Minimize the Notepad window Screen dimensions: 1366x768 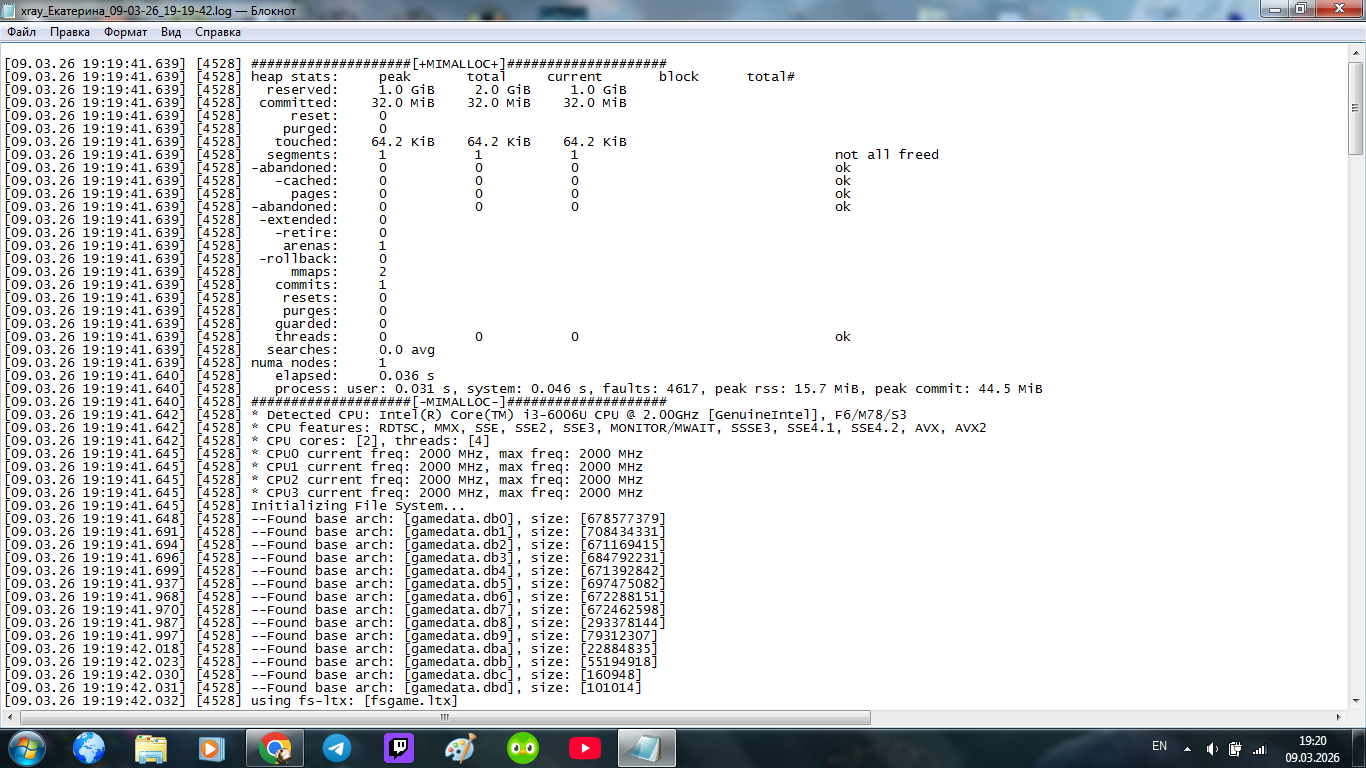point(1273,9)
